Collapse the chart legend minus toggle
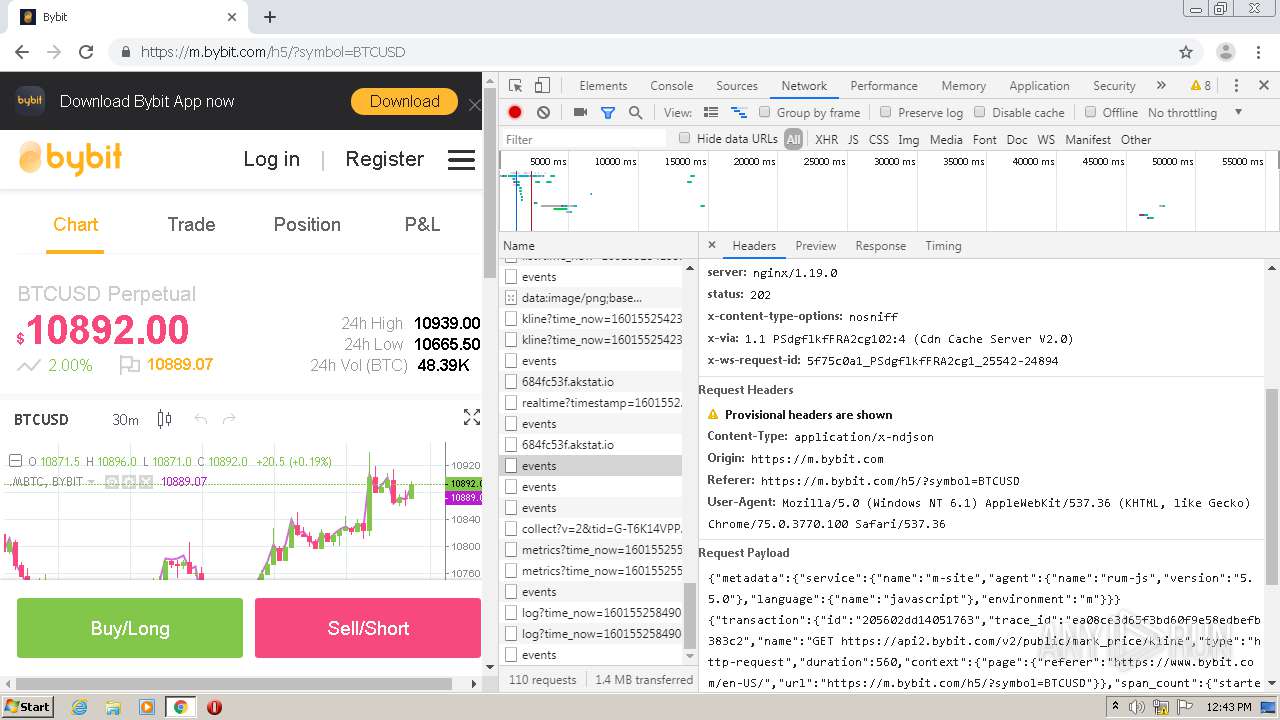 coord(15,461)
